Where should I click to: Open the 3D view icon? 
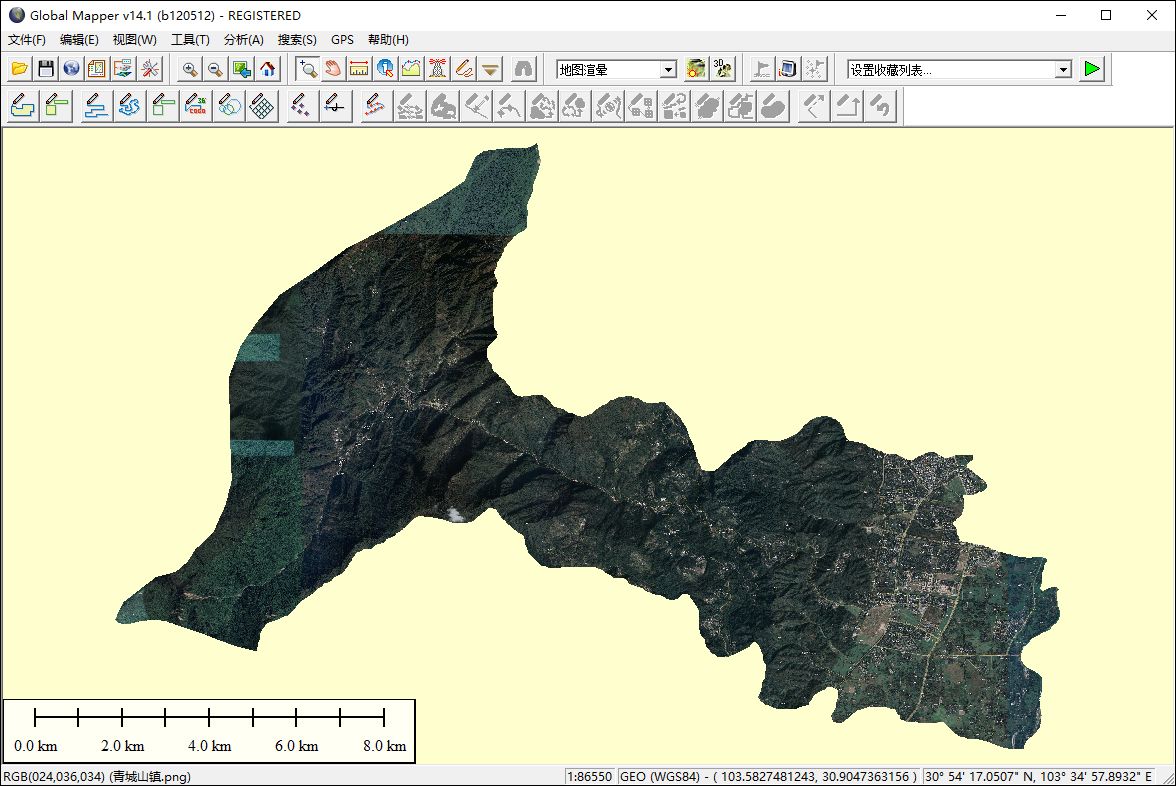pyautogui.click(x=723, y=69)
